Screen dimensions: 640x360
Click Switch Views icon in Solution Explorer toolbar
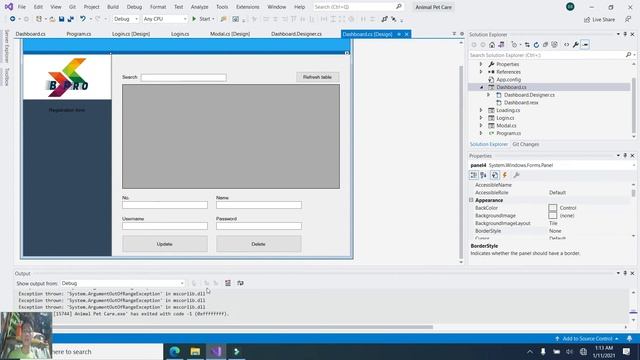(x=501, y=45)
